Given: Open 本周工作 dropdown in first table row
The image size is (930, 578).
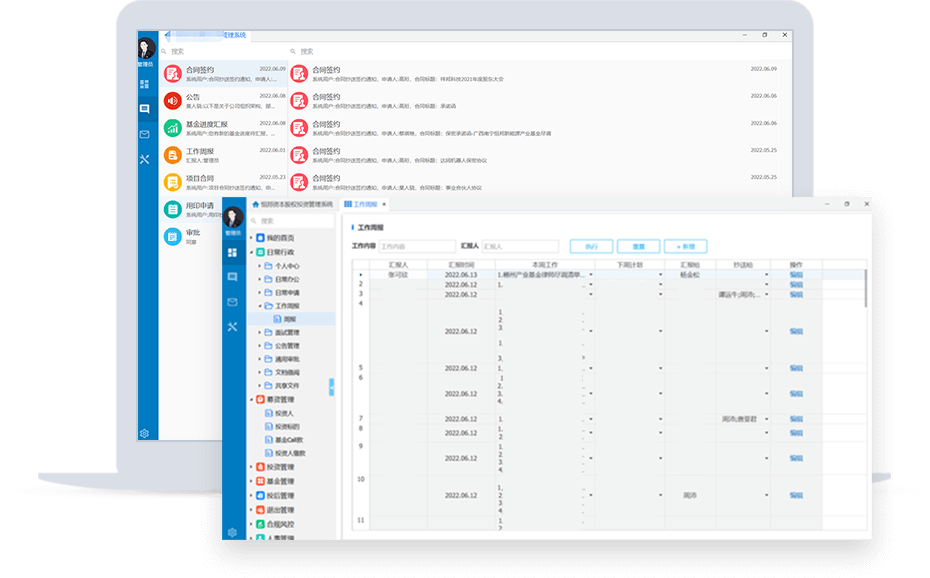Looking at the screenshot, I should click(590, 275).
